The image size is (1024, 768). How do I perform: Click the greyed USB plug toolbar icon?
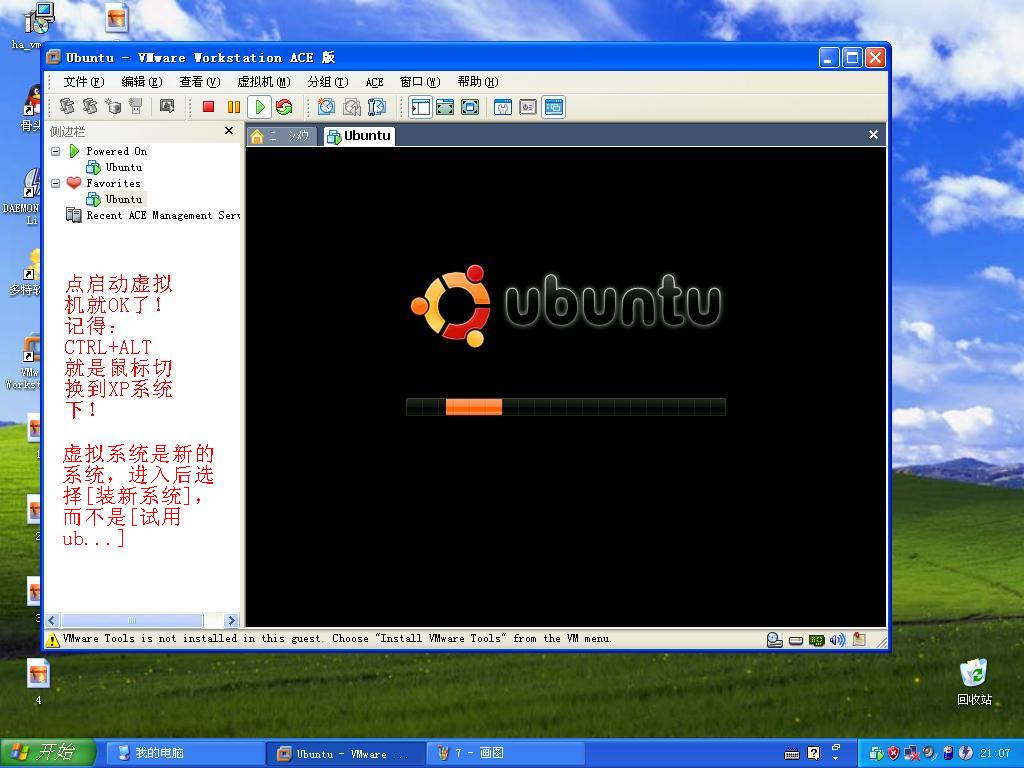click(x=136, y=106)
